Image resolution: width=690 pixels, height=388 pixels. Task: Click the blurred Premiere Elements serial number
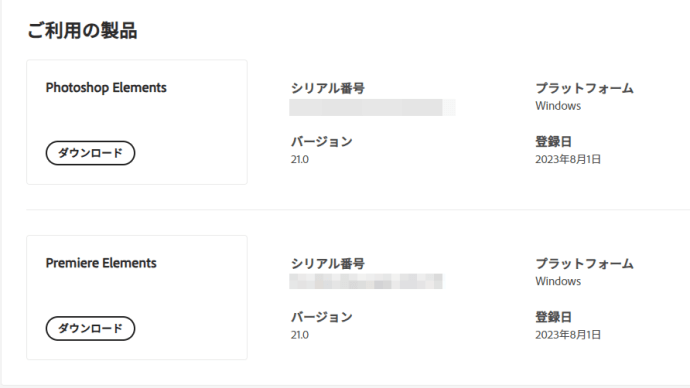[x=366, y=281]
